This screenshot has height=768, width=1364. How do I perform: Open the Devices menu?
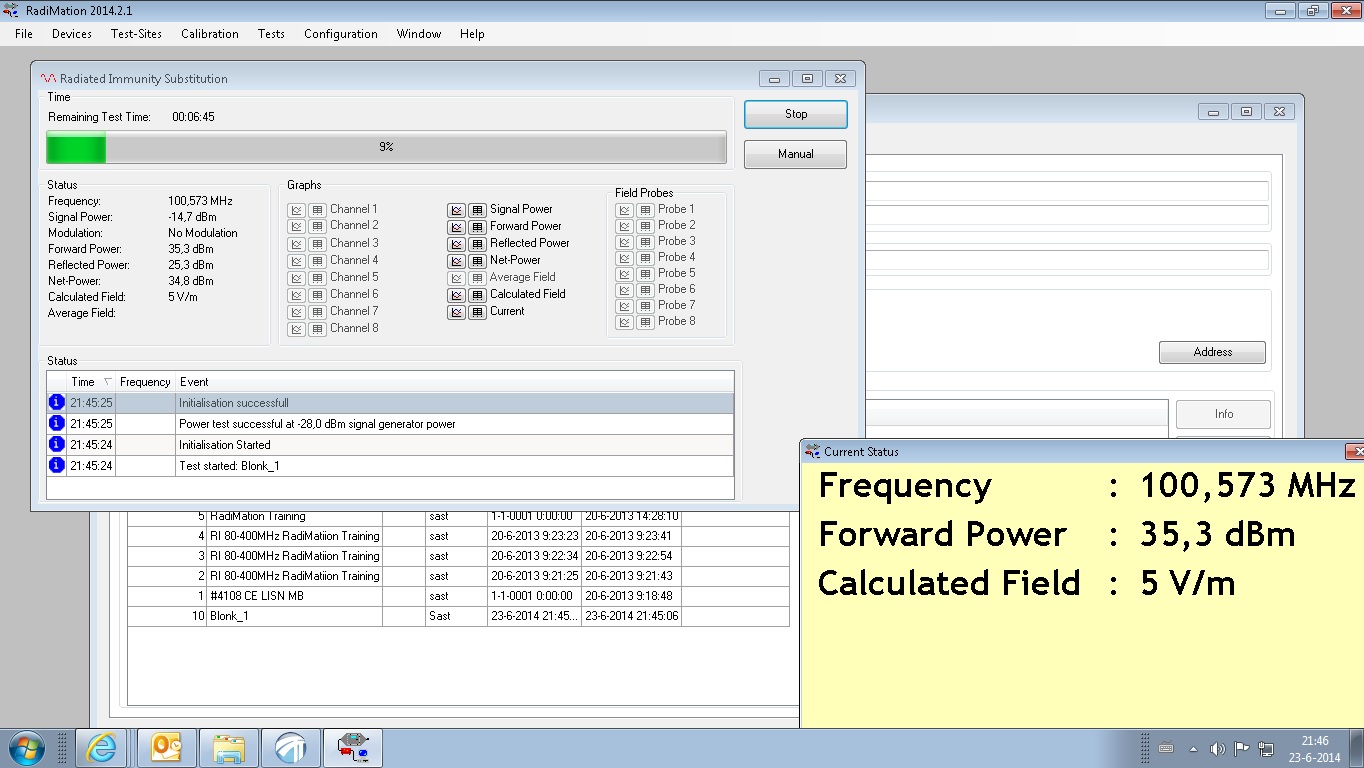coord(71,33)
